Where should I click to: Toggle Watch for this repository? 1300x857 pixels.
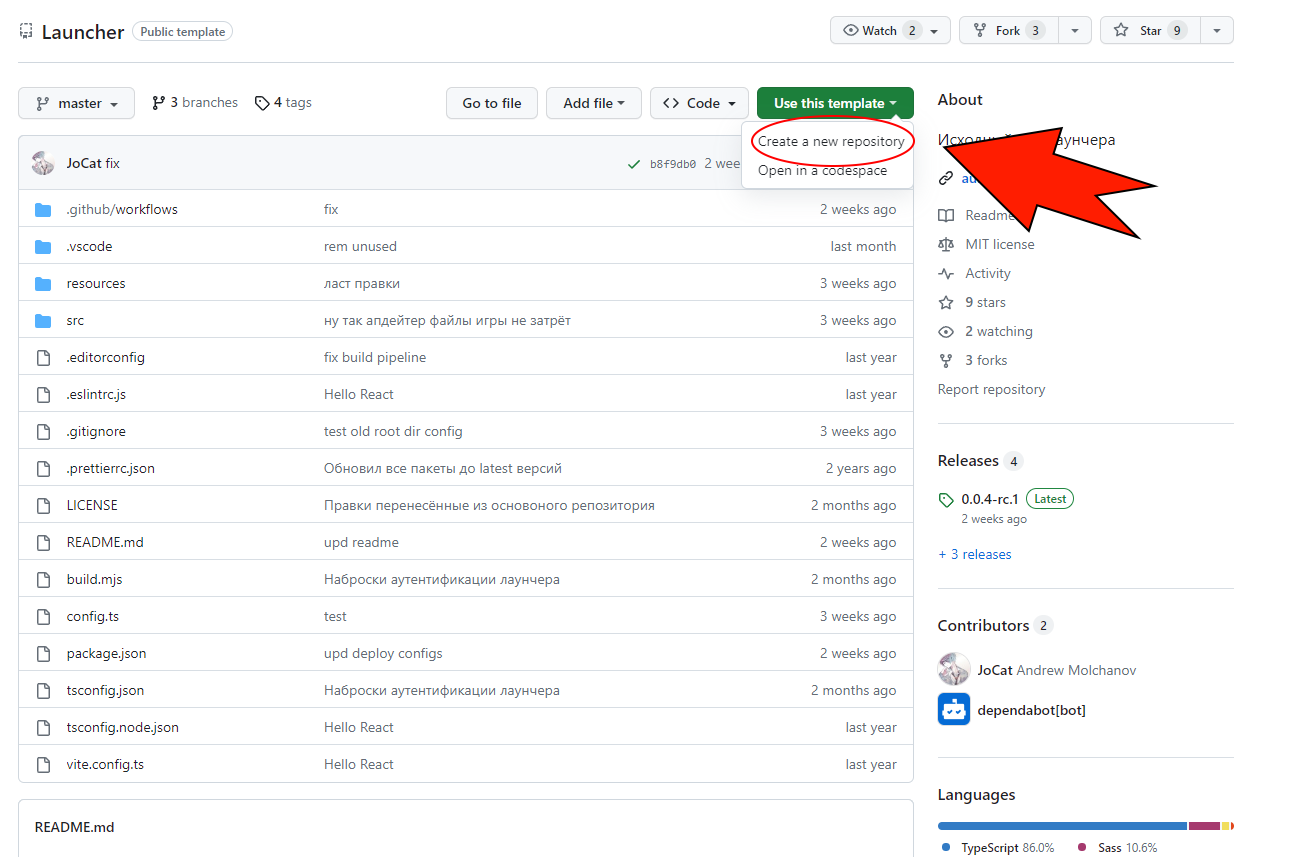tap(879, 31)
